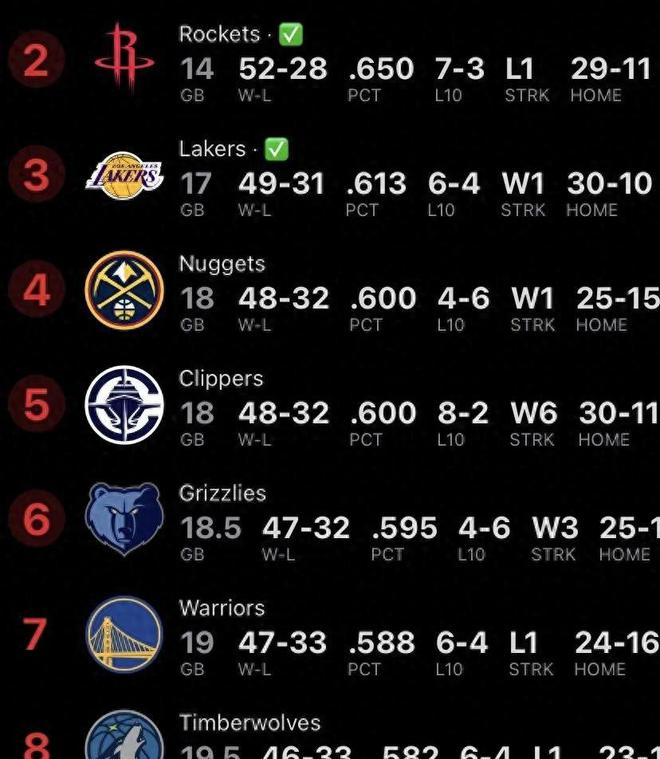Open the Houston Rockets team logo
660x759 pixels.
point(124,57)
